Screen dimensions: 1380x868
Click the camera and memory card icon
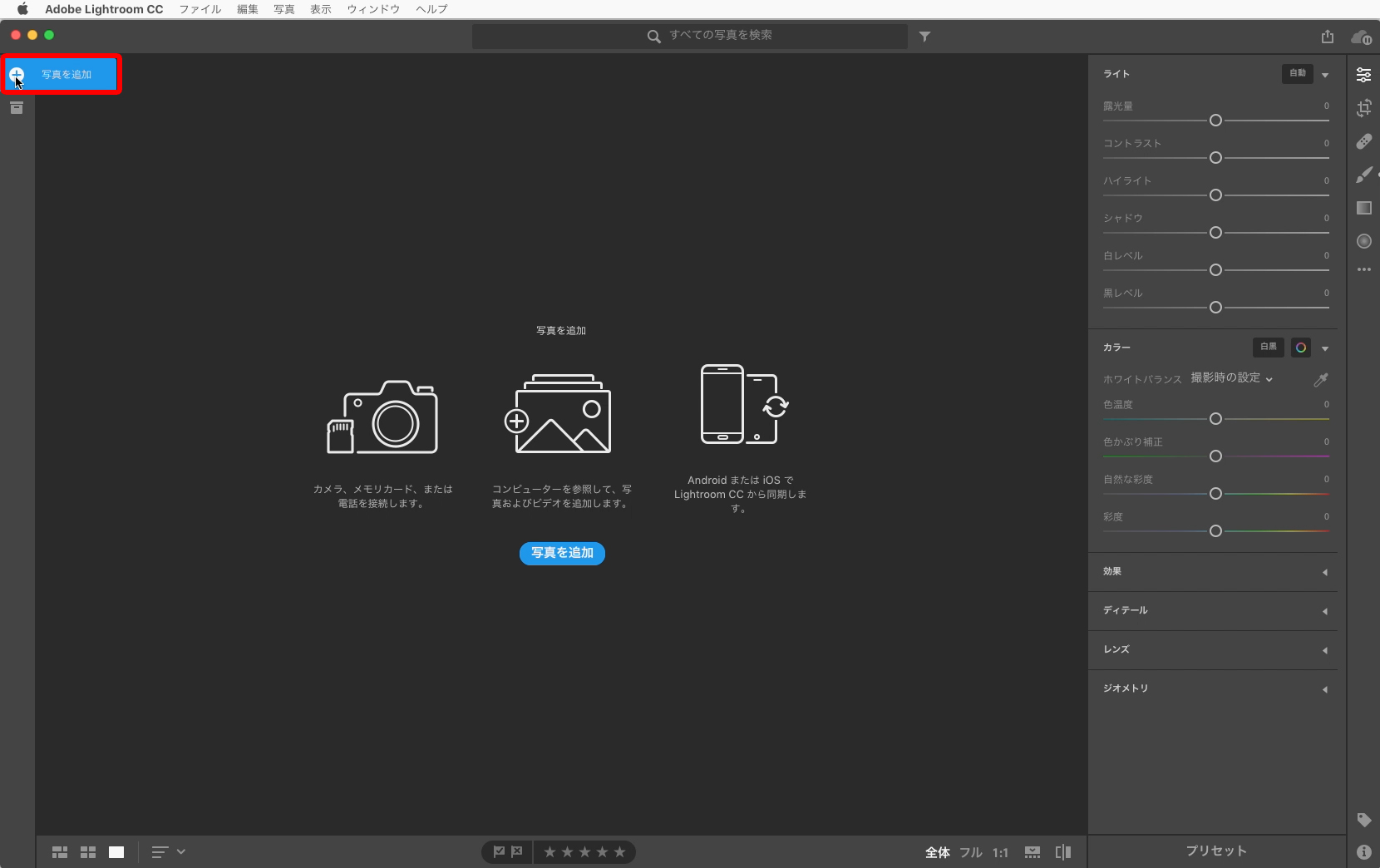tap(382, 417)
